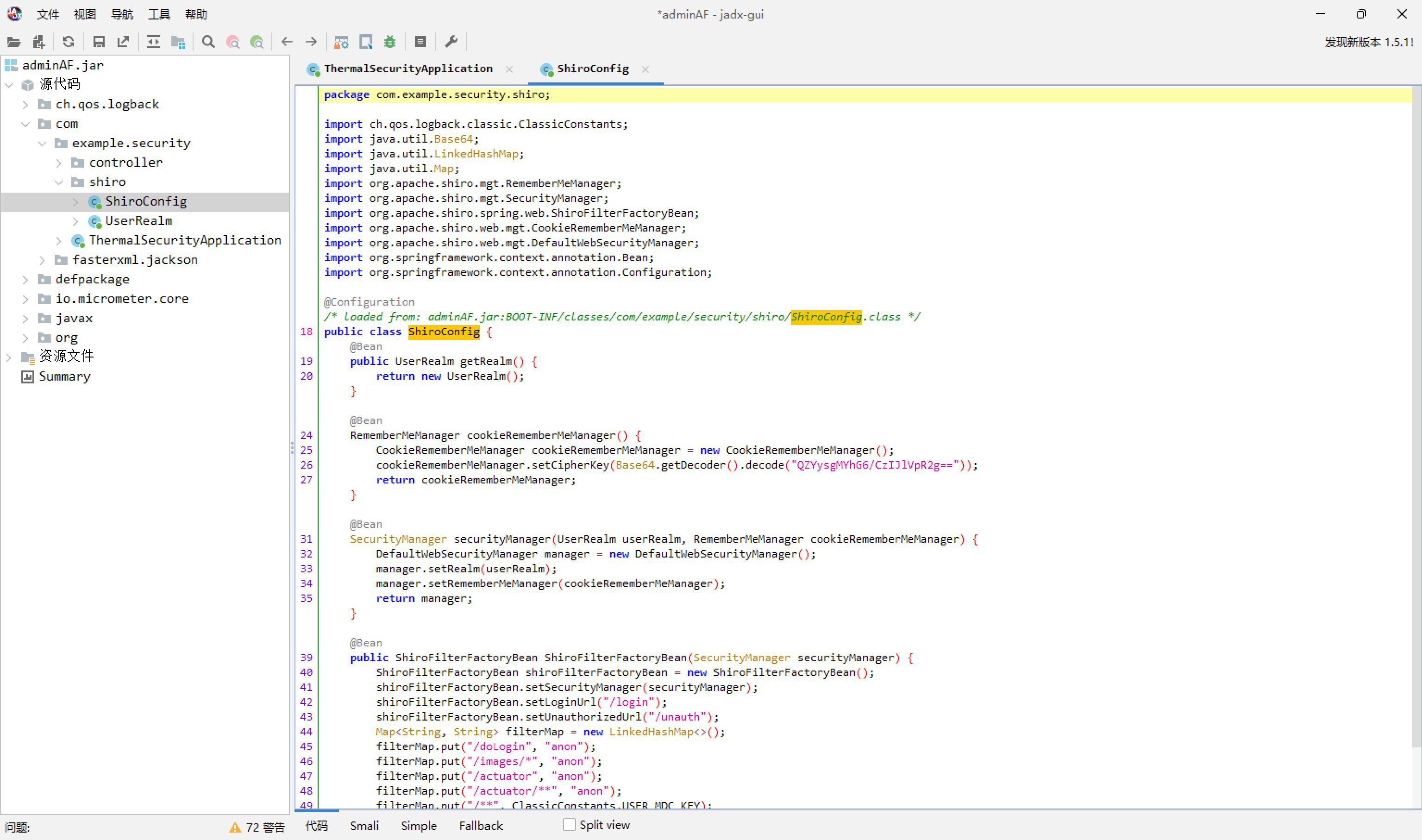Click the UserRealm class icon in tree
1422x840 pixels.
pyautogui.click(x=94, y=221)
